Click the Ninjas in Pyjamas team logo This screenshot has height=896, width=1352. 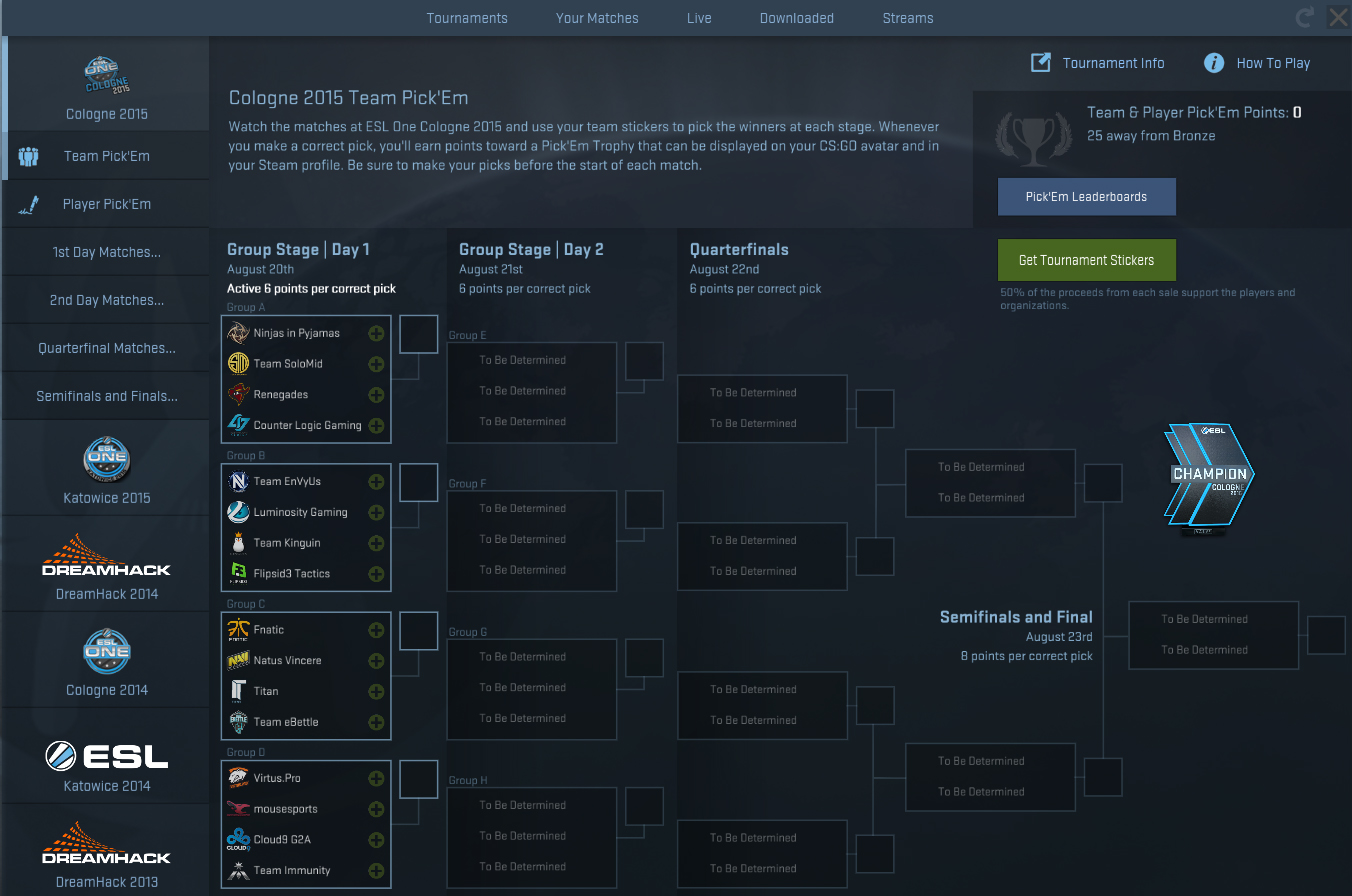(x=238, y=333)
